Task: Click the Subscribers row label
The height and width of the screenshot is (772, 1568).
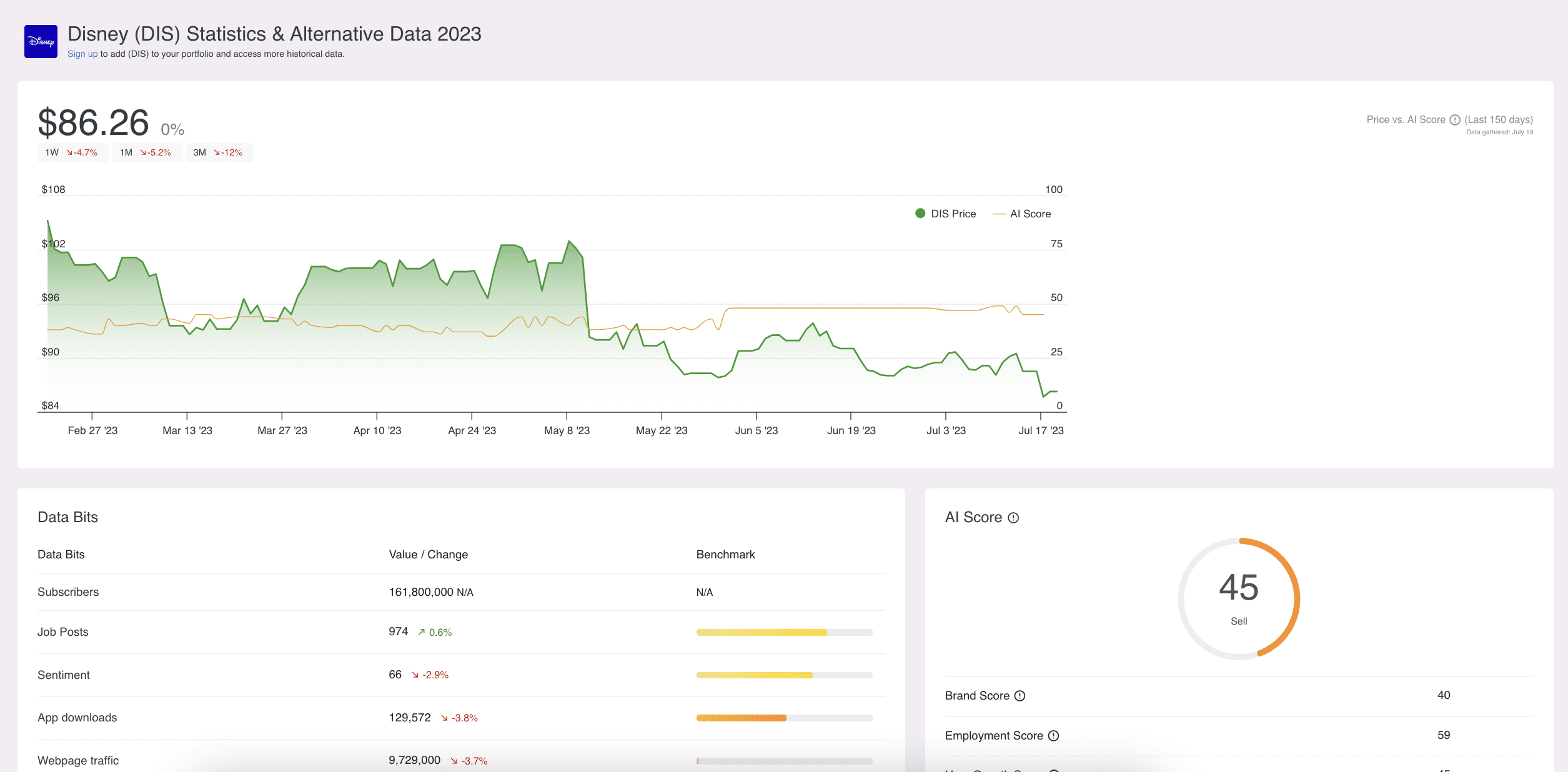Action: pos(68,592)
